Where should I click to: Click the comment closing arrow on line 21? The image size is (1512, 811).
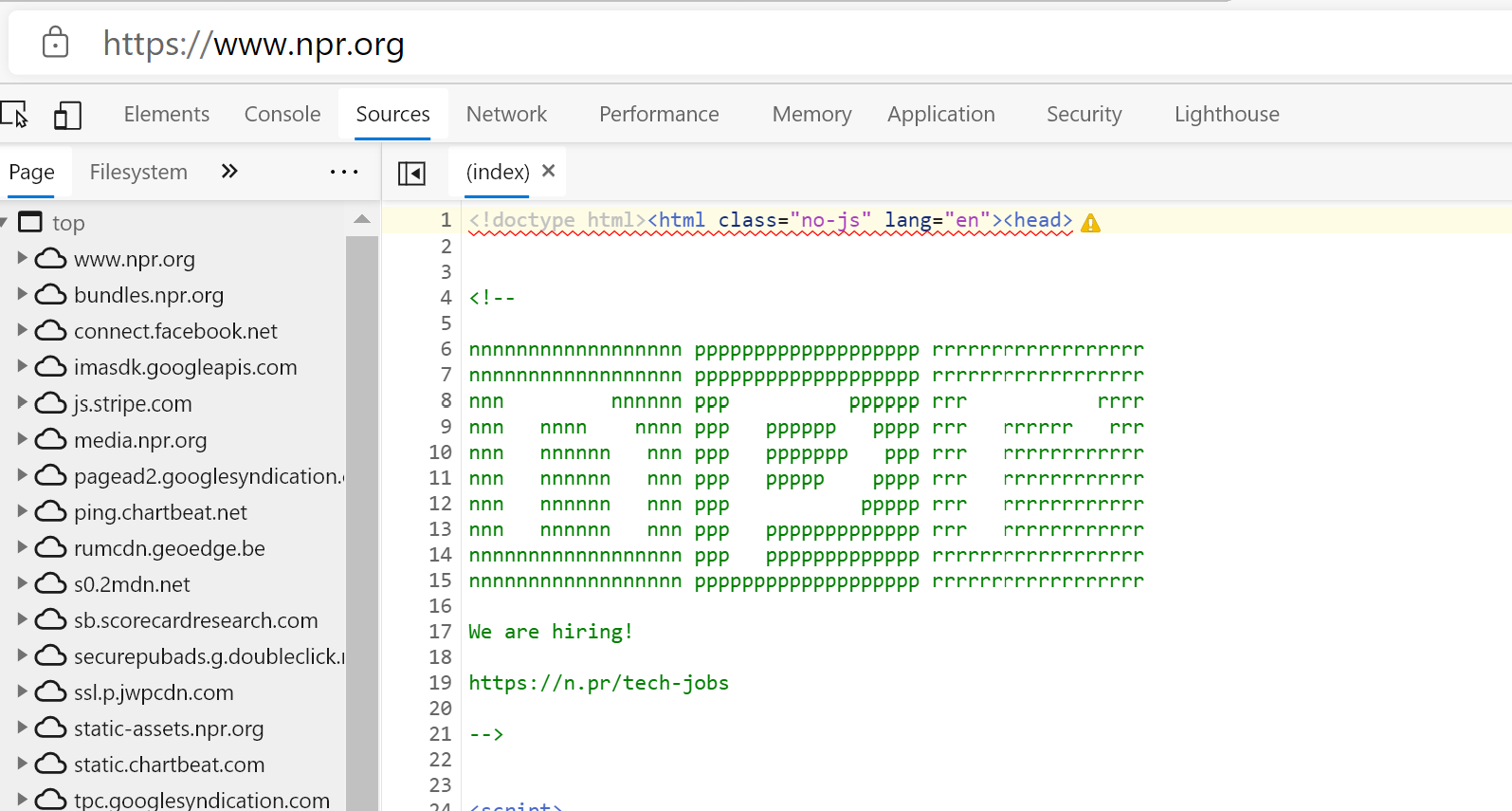486,734
